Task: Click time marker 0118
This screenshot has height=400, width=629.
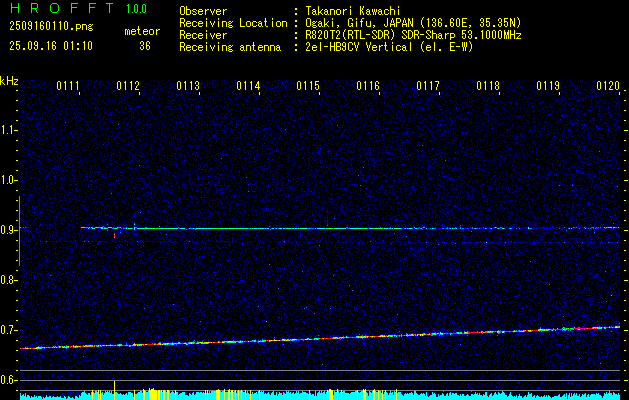Action: tap(488, 86)
